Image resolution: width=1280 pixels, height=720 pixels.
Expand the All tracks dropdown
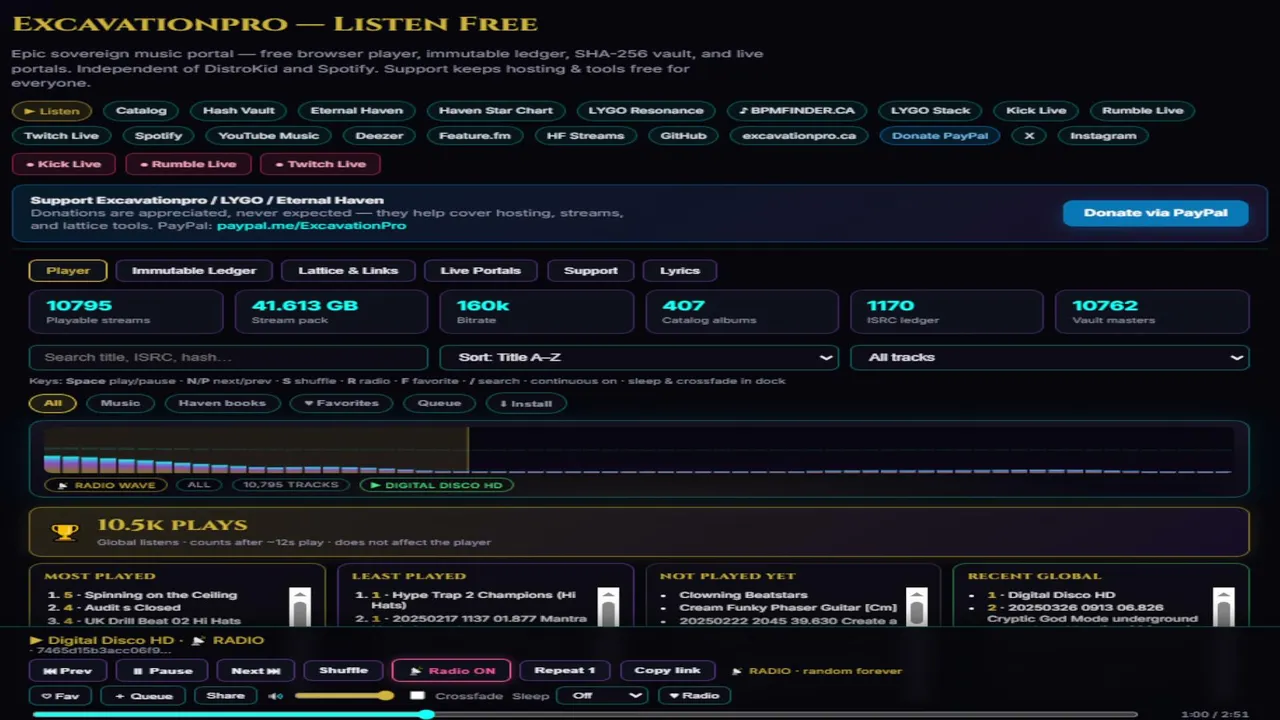(1050, 358)
